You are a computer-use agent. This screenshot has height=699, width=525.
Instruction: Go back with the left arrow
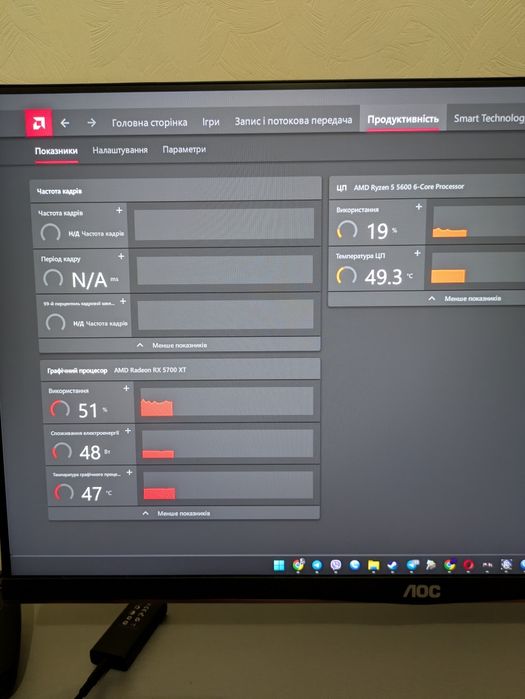[x=65, y=123]
